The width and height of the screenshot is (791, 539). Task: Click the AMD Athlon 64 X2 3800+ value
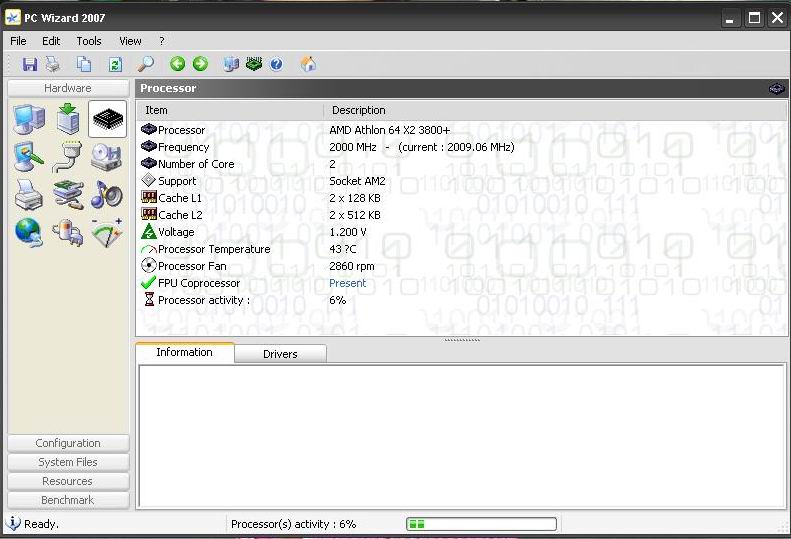389,130
